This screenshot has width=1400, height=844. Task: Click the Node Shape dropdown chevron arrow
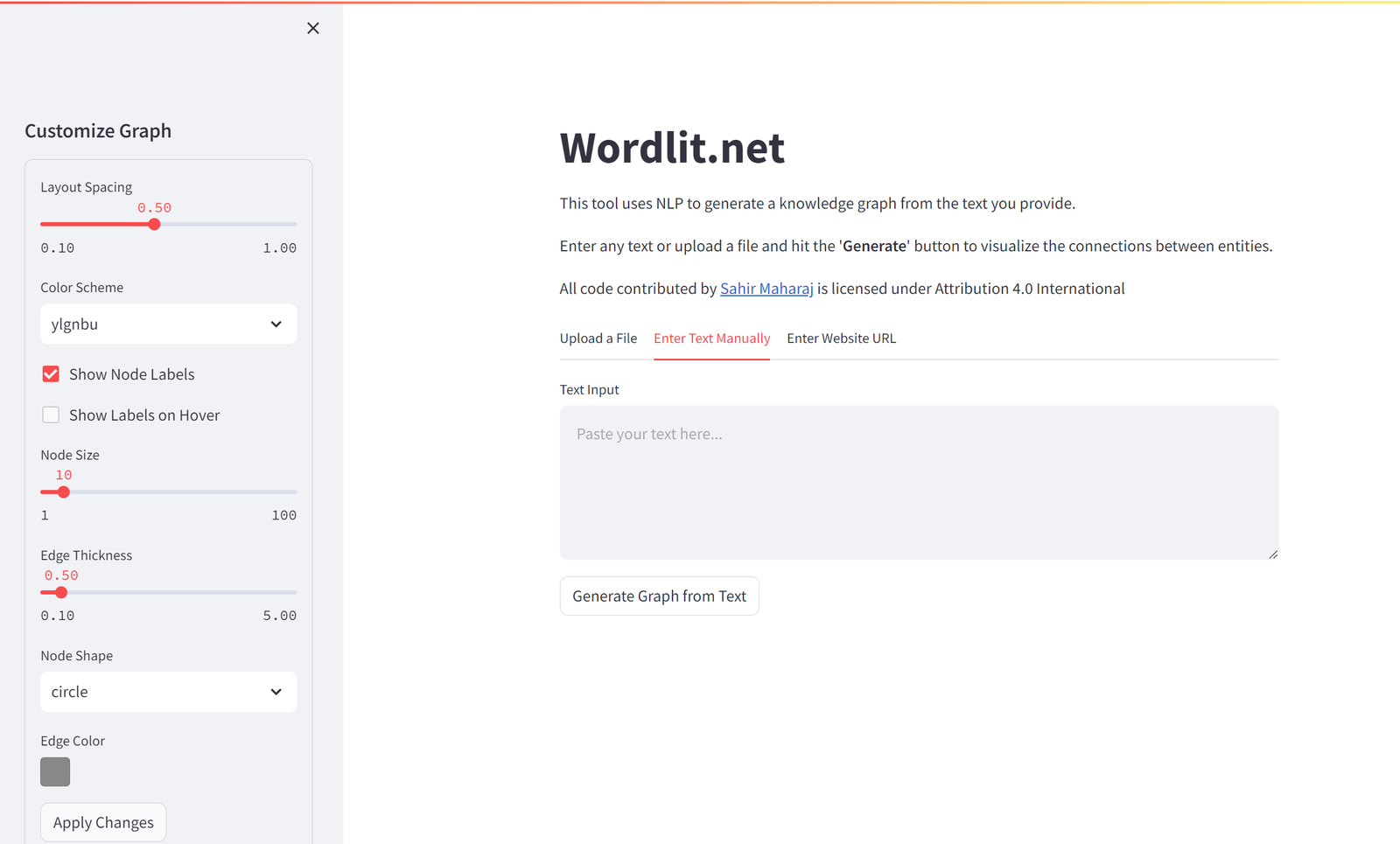(x=276, y=692)
